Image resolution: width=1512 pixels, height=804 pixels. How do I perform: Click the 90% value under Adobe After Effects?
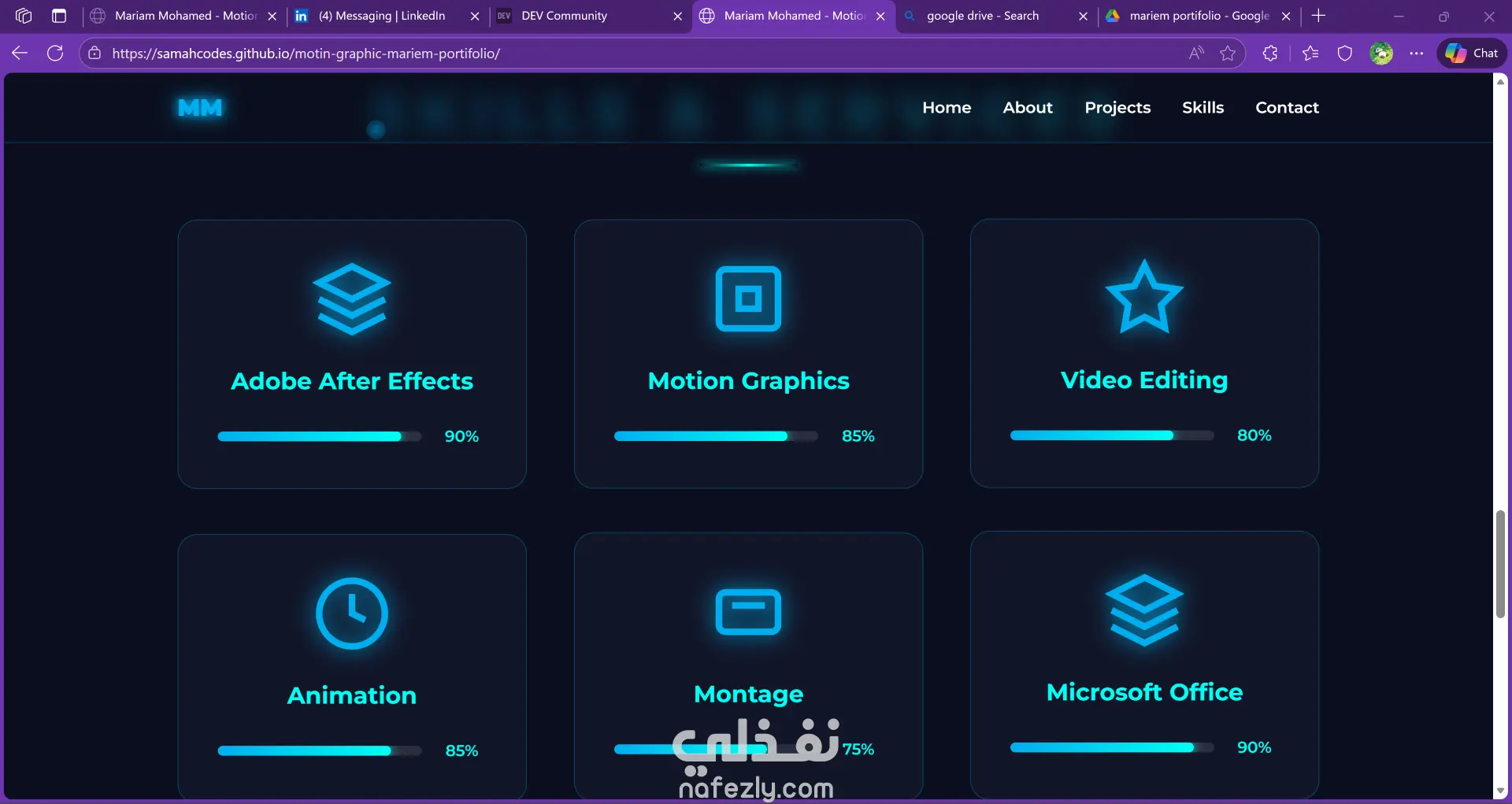coord(461,436)
